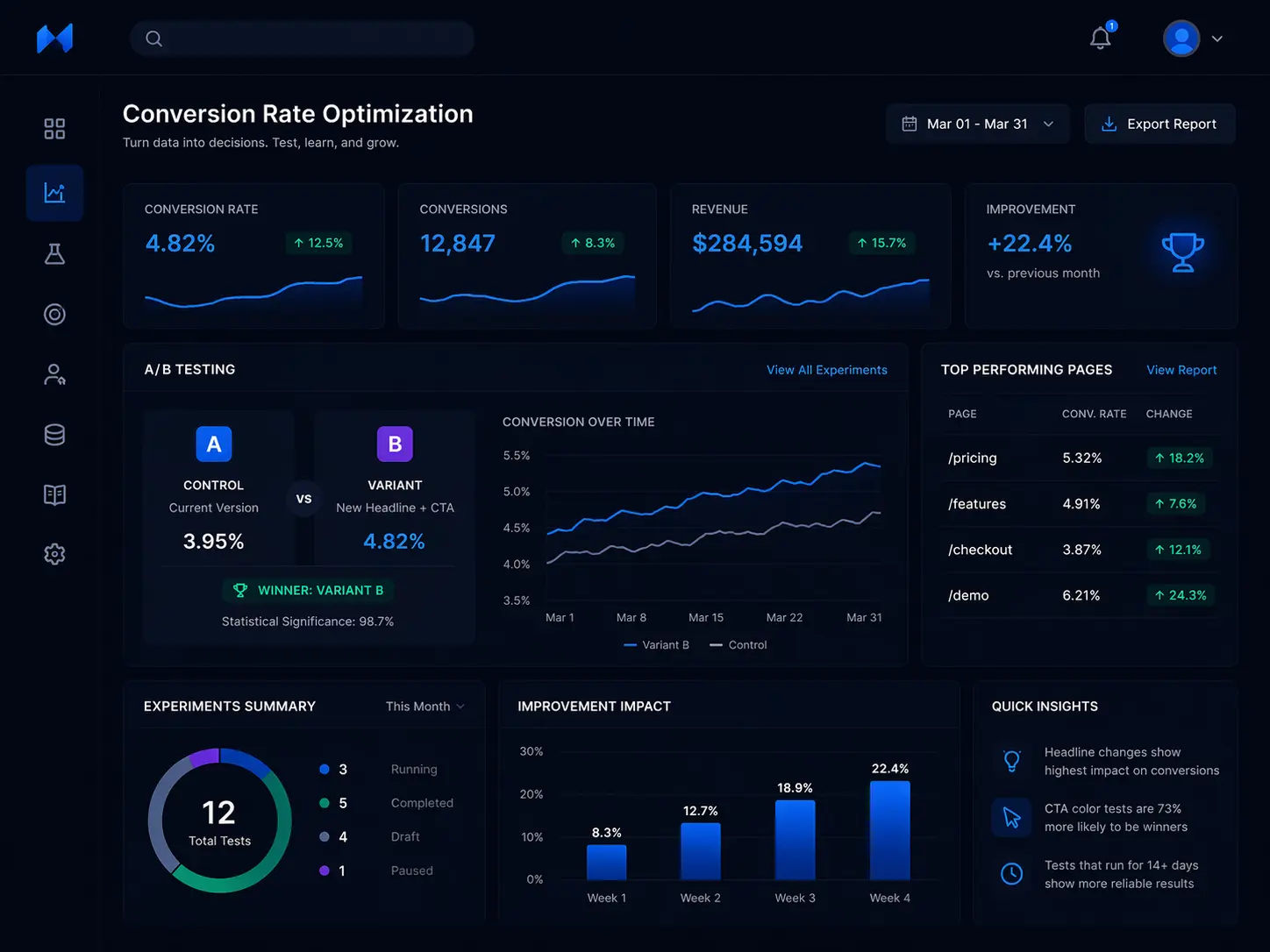Open the profile account dropdown

1195,38
